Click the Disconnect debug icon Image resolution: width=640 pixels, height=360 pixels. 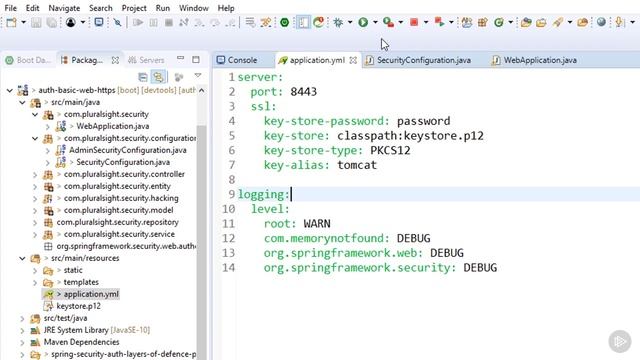(184, 22)
